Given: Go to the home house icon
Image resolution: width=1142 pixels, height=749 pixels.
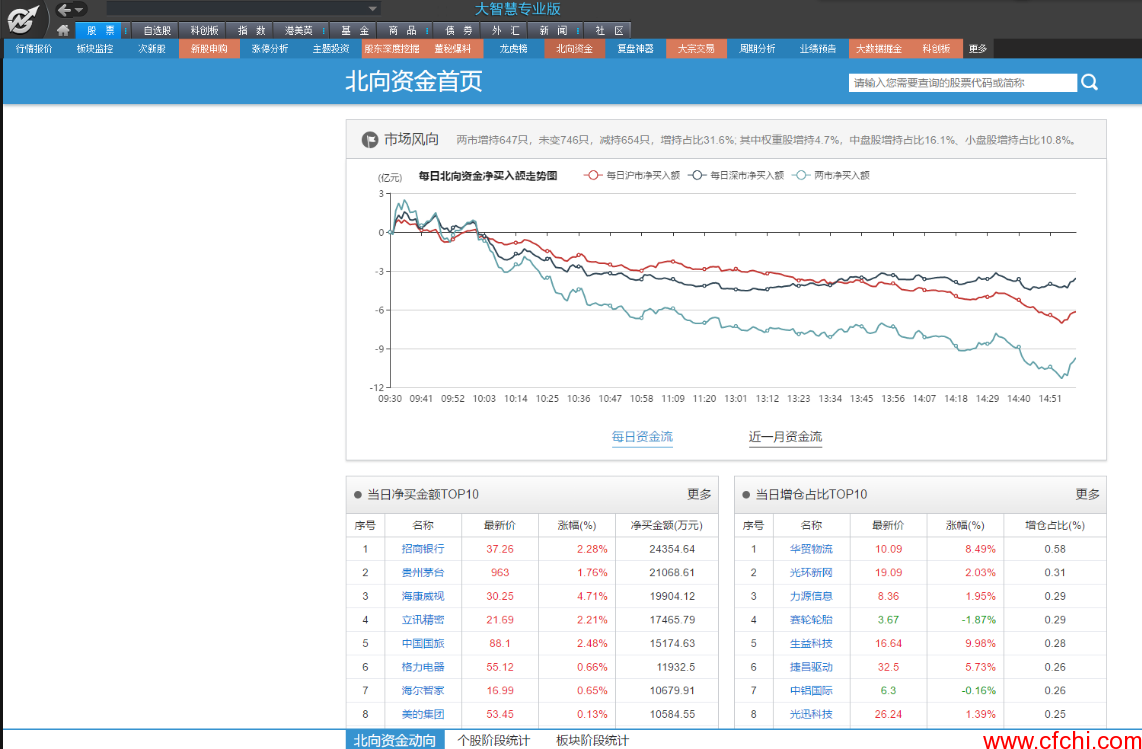Looking at the screenshot, I should [x=63, y=31].
